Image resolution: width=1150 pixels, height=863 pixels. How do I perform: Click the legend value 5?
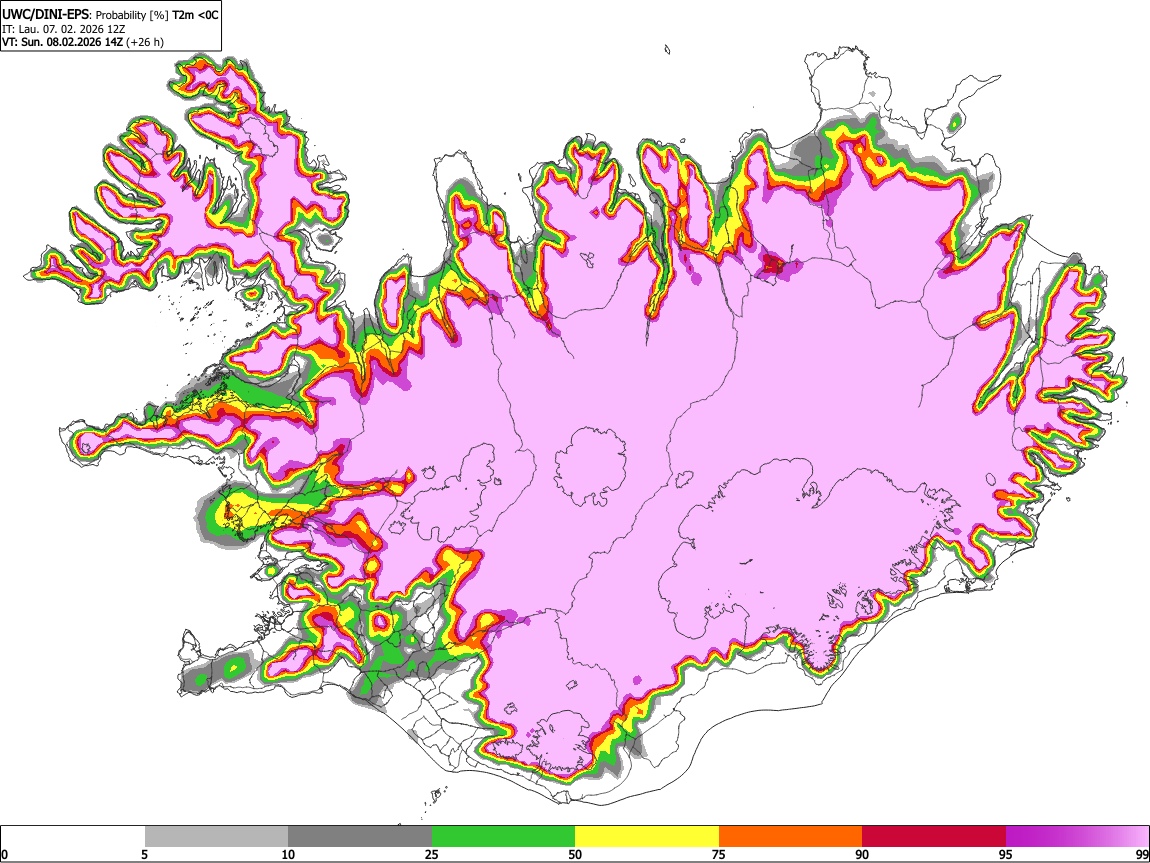[144, 855]
